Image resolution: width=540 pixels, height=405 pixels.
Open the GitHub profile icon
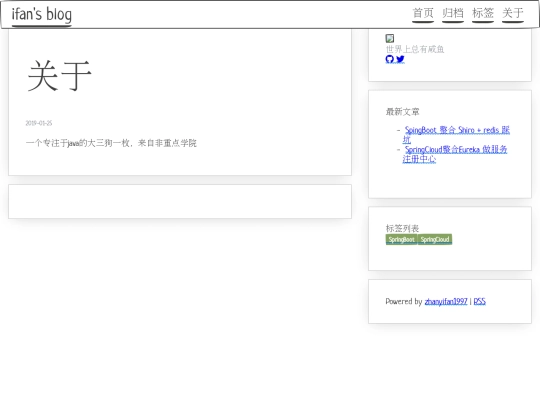[x=390, y=59]
